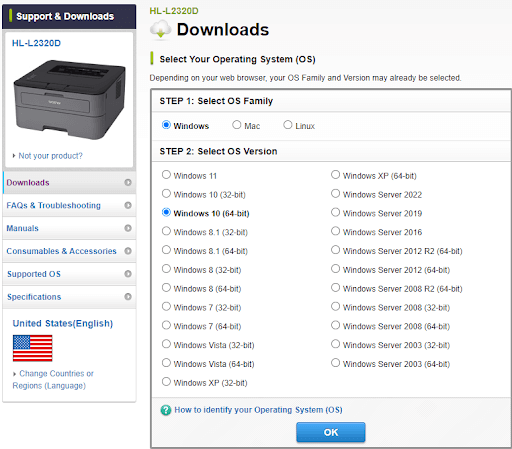Click the green question mark help icon
512x449 pixels.
(x=166, y=410)
